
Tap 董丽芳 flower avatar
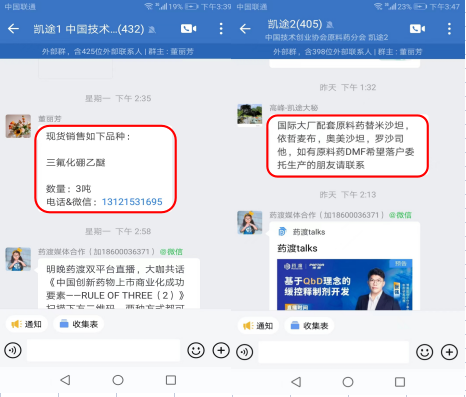18,126
